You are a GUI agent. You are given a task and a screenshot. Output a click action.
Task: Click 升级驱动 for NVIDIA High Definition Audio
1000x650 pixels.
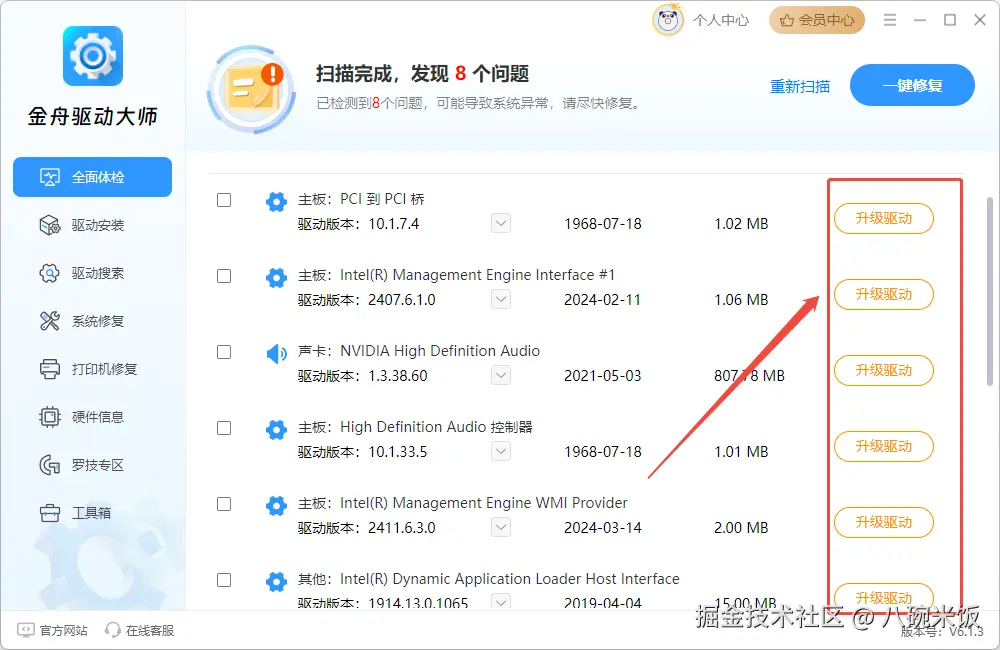tap(884, 370)
